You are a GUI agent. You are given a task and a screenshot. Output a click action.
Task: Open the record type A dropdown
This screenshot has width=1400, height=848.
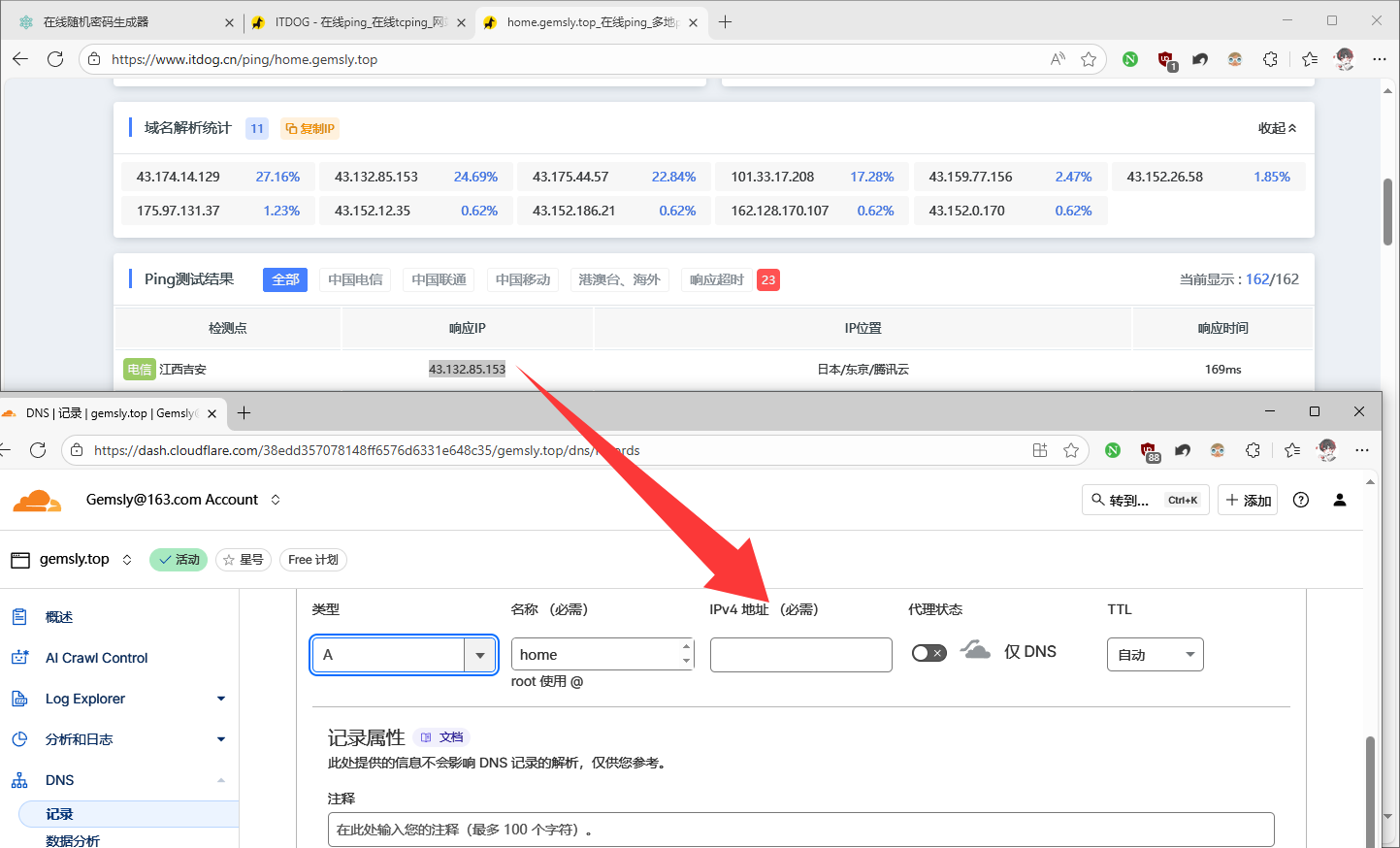click(479, 655)
